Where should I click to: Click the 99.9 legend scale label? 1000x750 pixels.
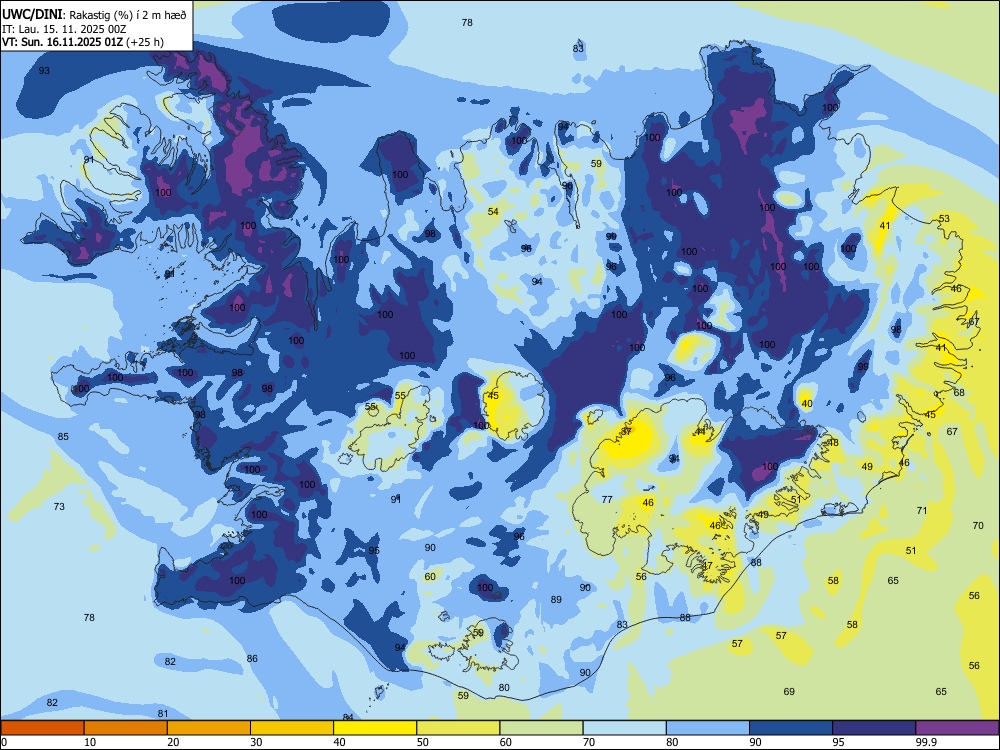pyautogui.click(x=926, y=742)
